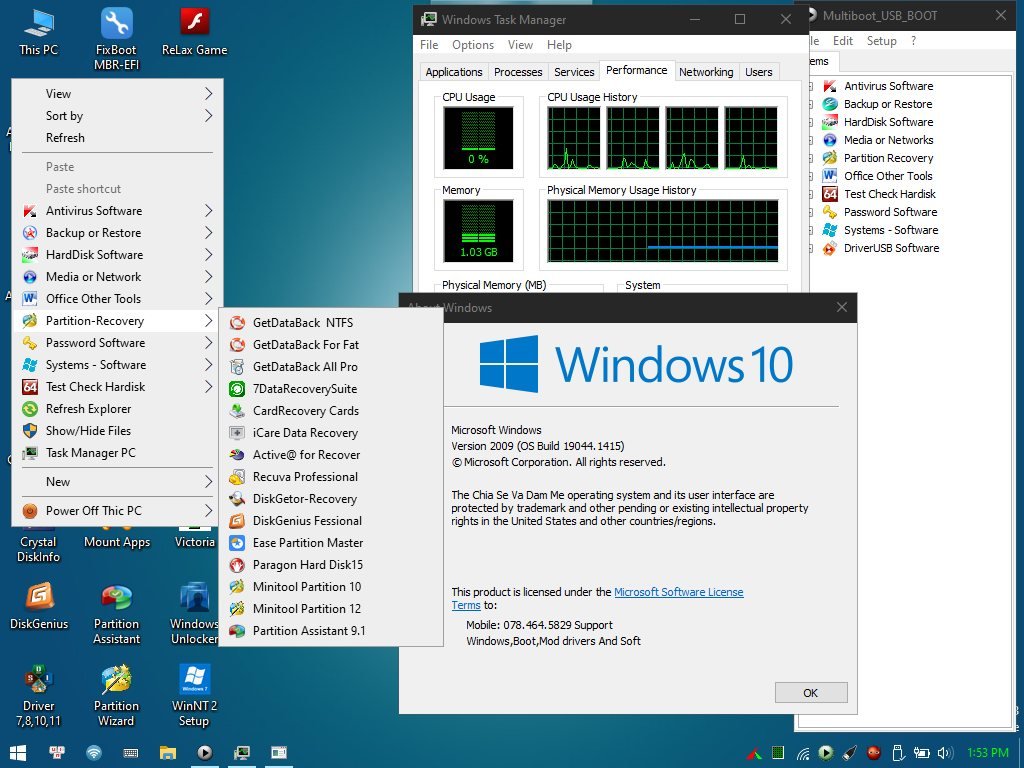This screenshot has height=768, width=1024.
Task: Expand View submenu in context menu
Action: pos(118,93)
